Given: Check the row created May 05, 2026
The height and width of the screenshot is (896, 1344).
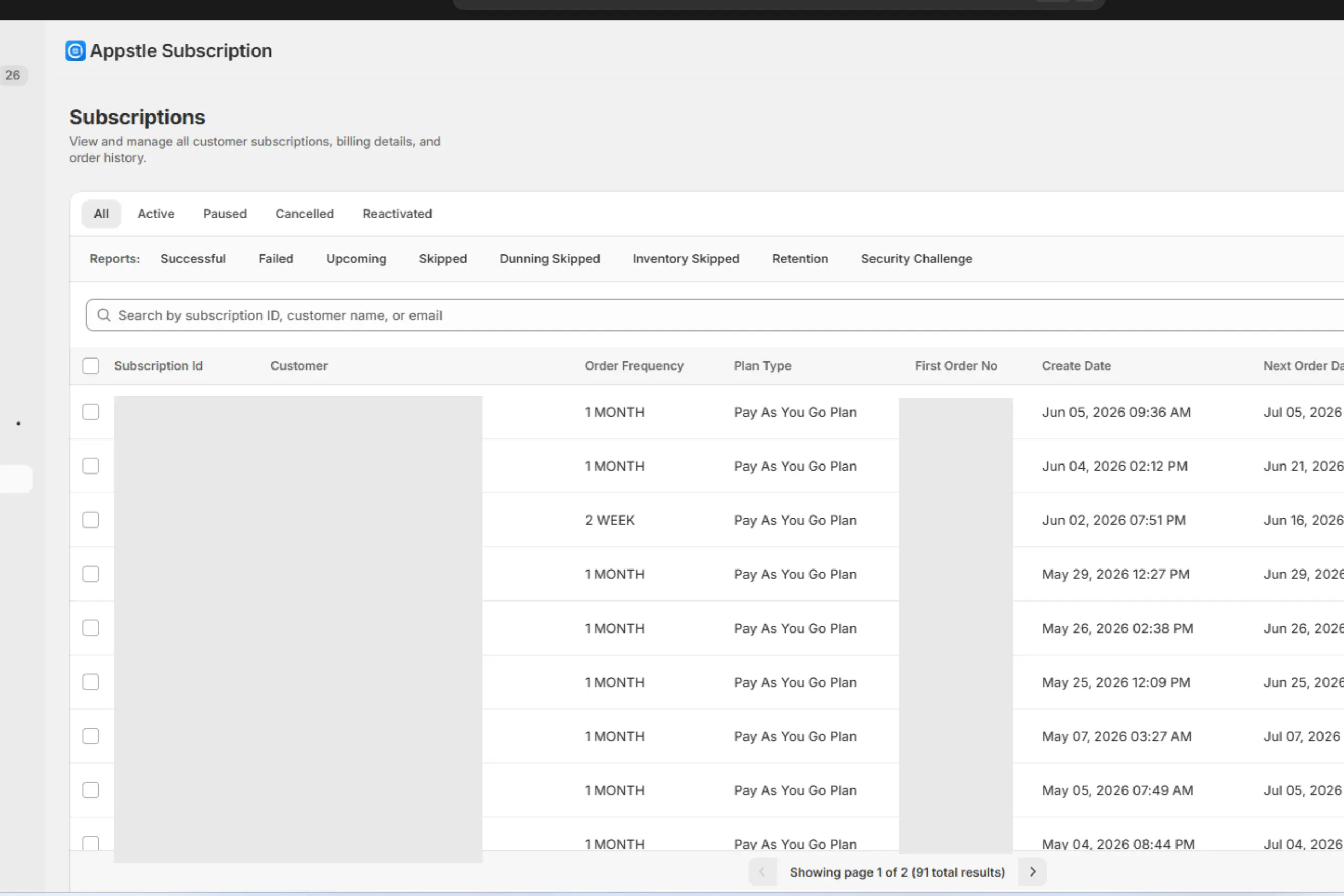Looking at the screenshot, I should pyautogui.click(x=90, y=790).
